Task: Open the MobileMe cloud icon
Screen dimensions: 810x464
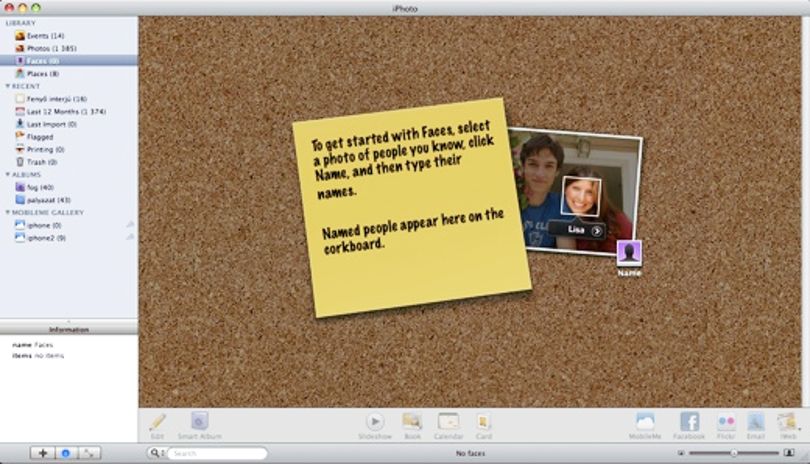Action: pyautogui.click(x=645, y=422)
